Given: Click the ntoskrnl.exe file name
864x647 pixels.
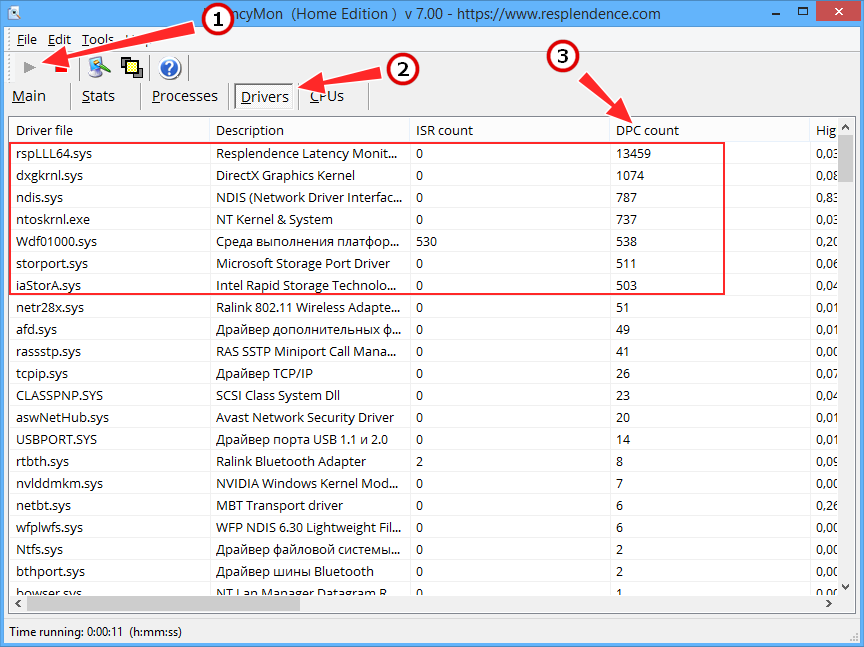Looking at the screenshot, I should coord(53,219).
